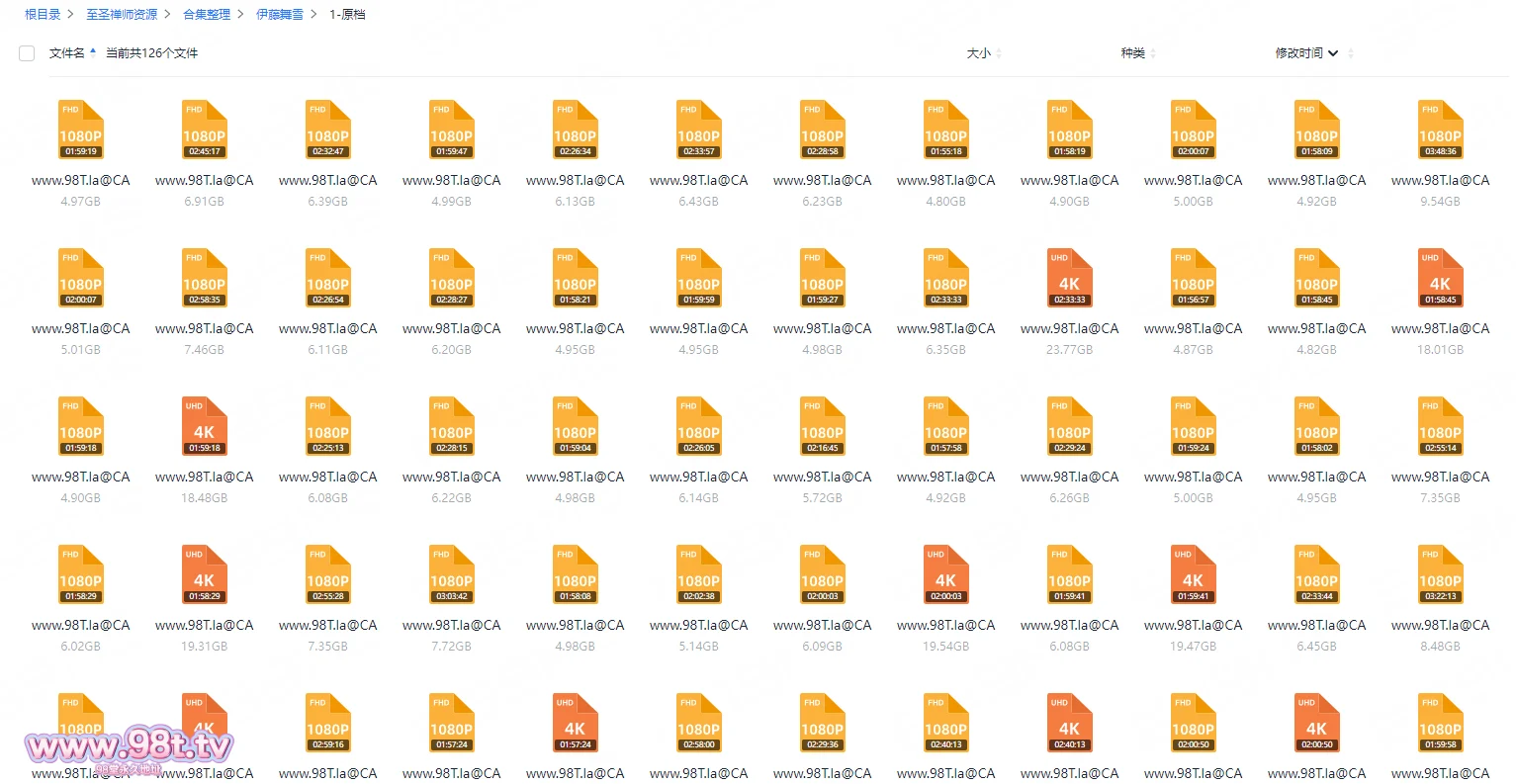Go to 根目录 in breadcrumb
This screenshot has height=784, width=1516.
click(43, 15)
